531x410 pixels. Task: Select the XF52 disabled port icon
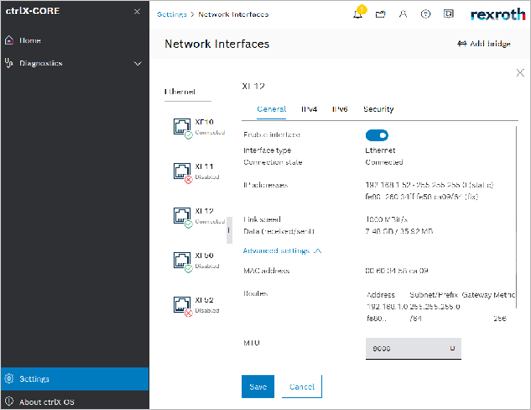click(x=182, y=305)
